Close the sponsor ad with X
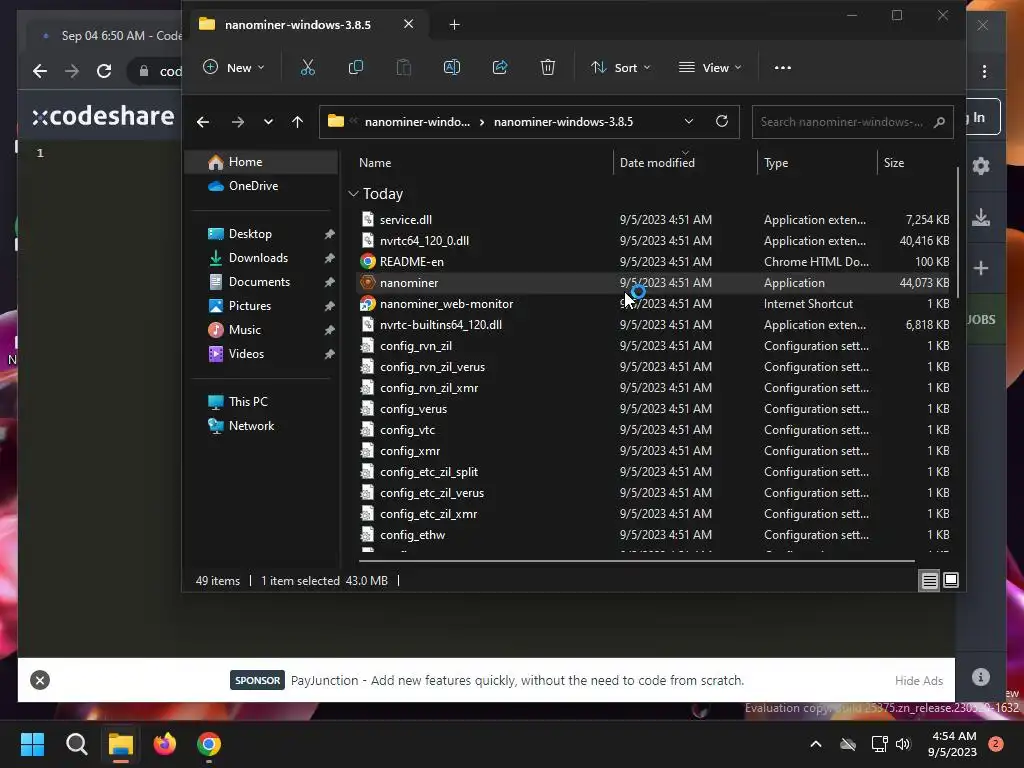This screenshot has height=768, width=1024. 40,680
